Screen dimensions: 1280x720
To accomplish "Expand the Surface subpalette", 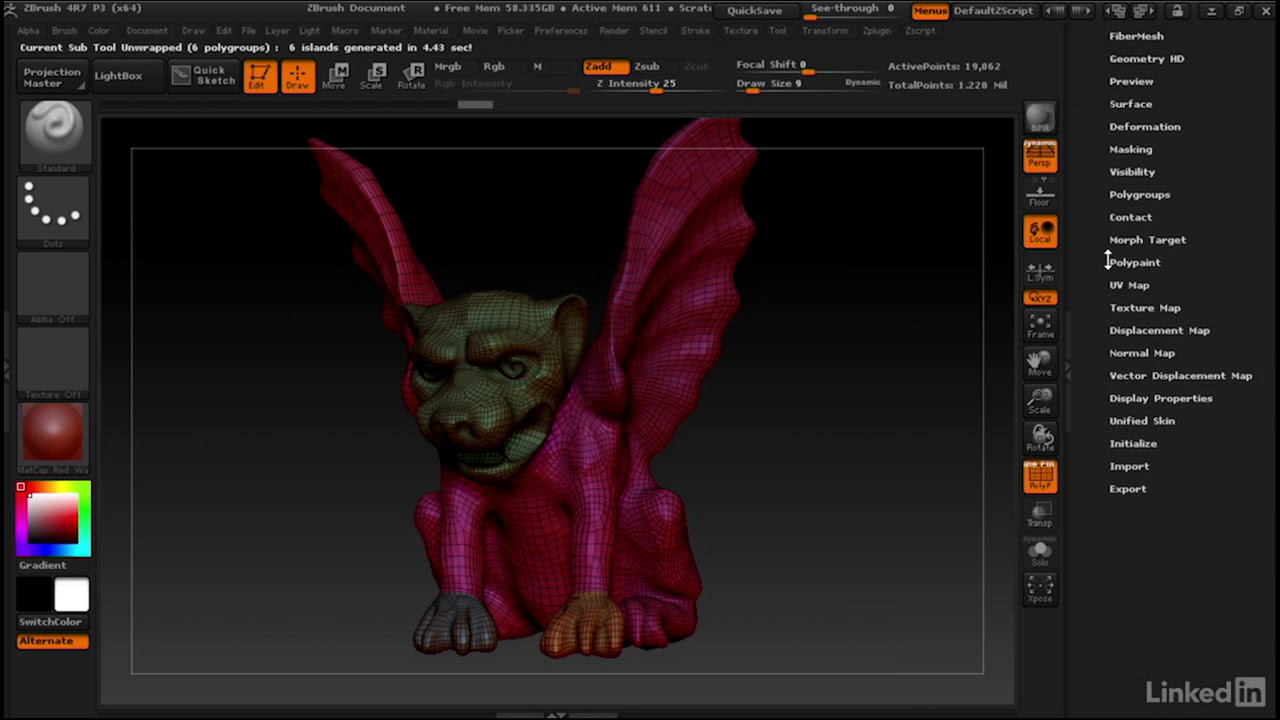I will (x=1130, y=104).
